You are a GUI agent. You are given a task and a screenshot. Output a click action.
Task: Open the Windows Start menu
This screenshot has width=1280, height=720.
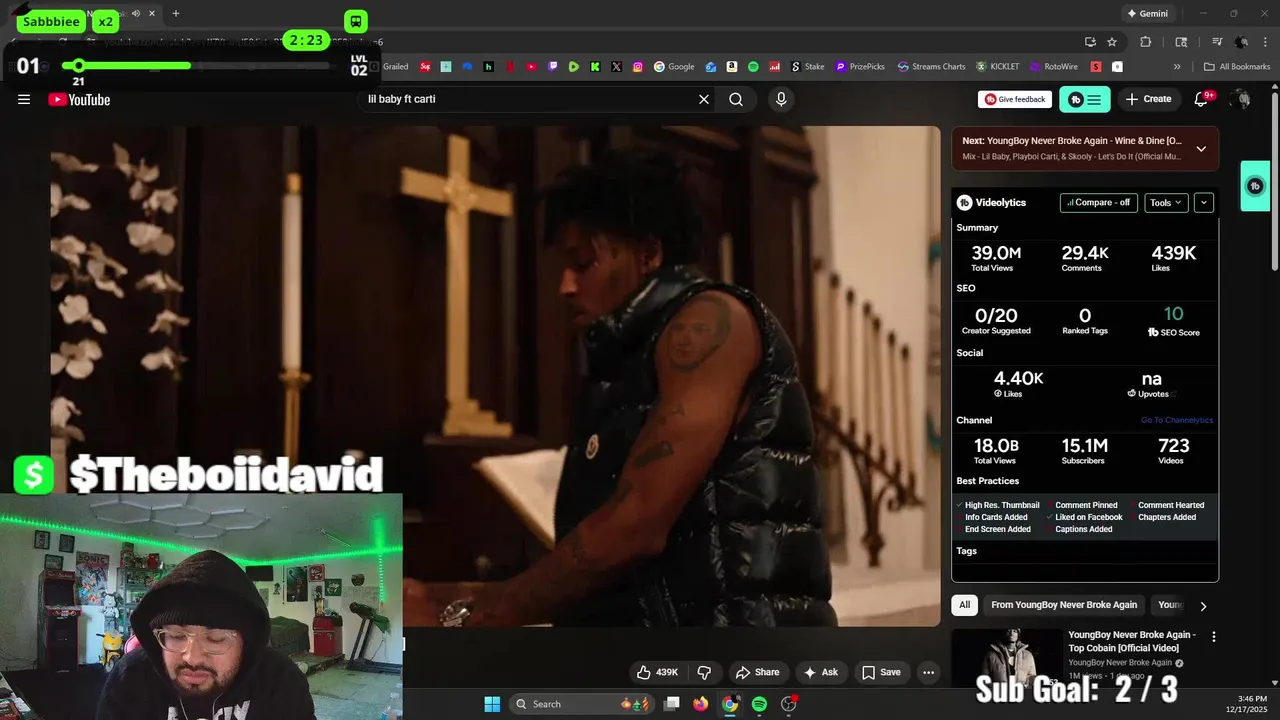click(x=492, y=704)
